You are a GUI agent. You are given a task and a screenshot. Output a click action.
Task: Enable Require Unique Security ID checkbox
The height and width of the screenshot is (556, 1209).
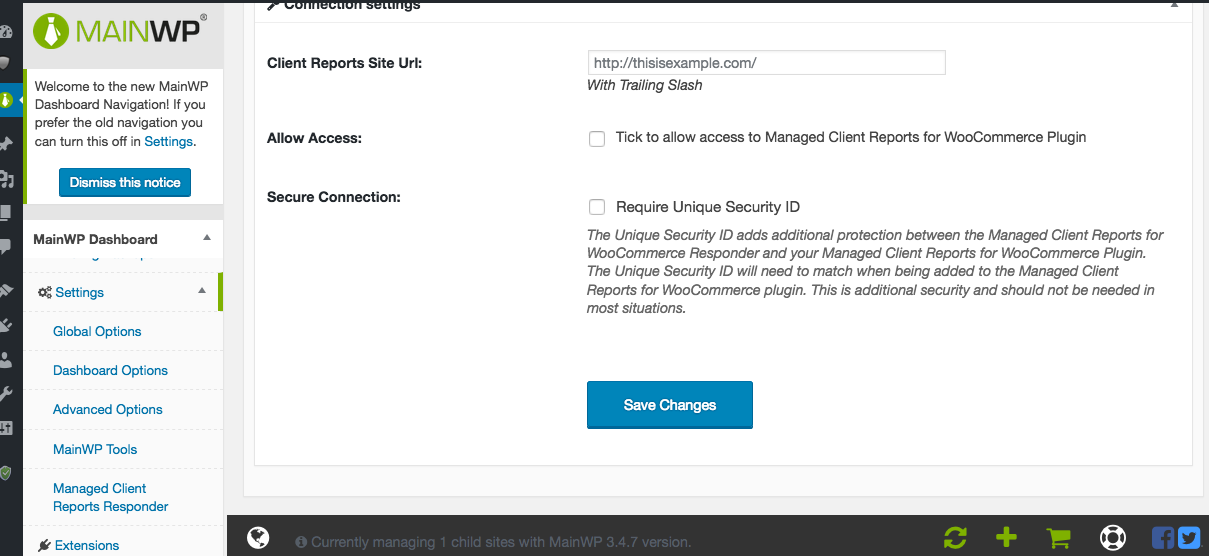pyautogui.click(x=597, y=207)
